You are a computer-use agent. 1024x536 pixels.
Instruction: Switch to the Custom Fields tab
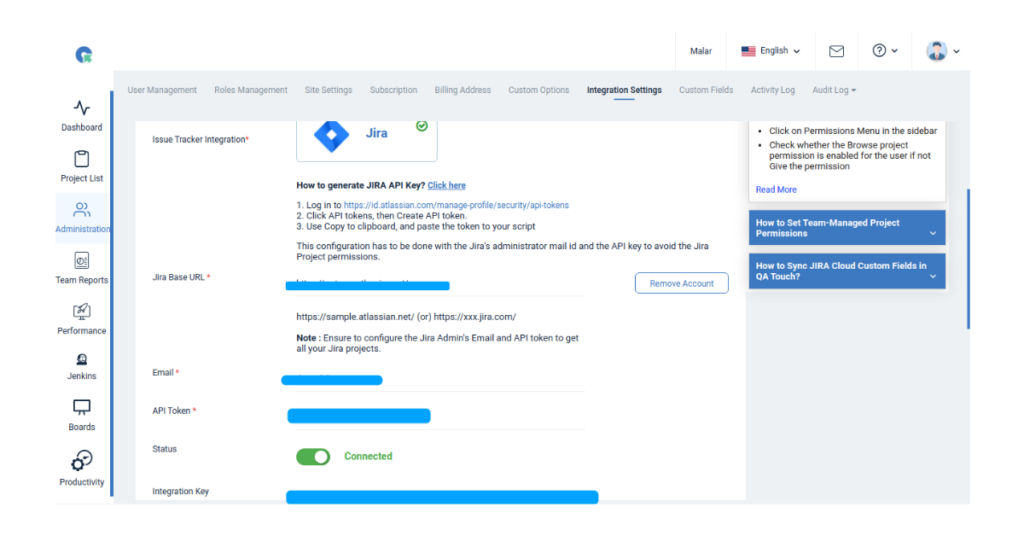click(706, 90)
